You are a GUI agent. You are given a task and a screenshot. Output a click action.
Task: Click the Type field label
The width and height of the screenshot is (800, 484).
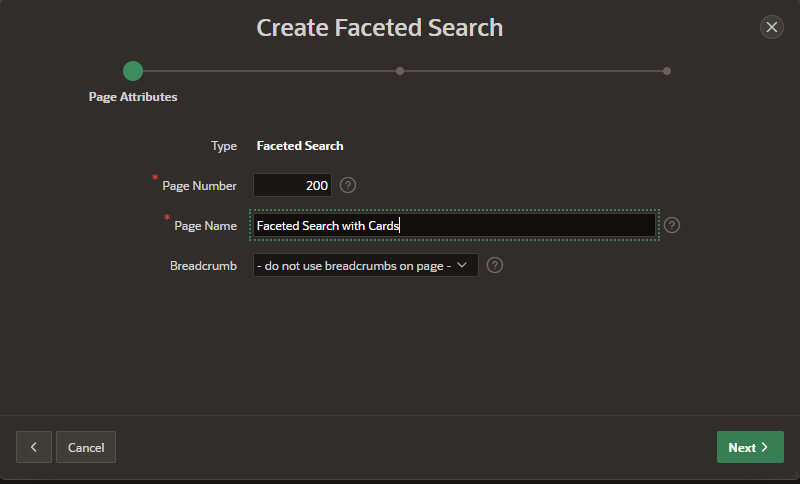coord(224,146)
